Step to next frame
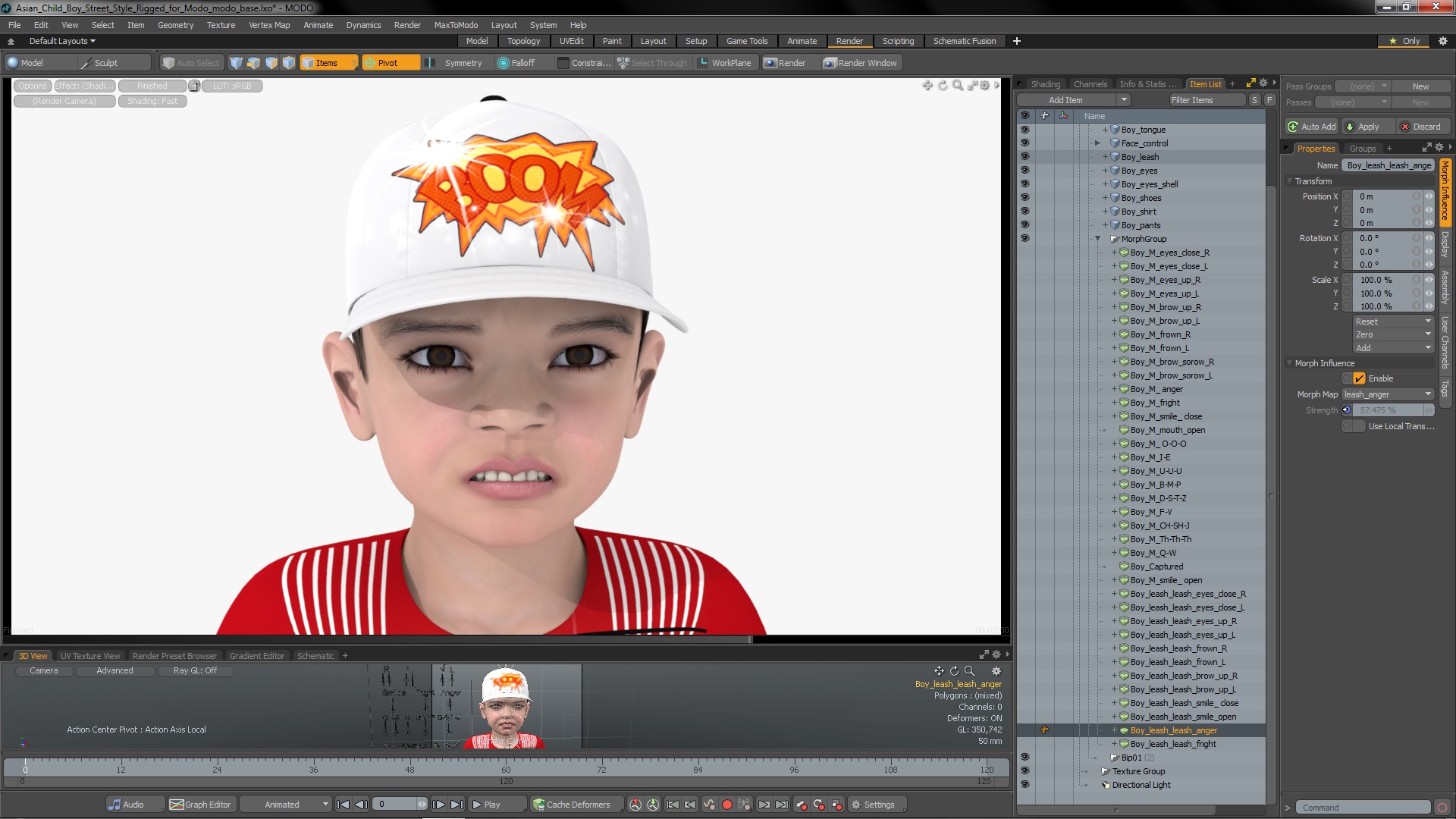The height and width of the screenshot is (819, 1456). point(438,805)
